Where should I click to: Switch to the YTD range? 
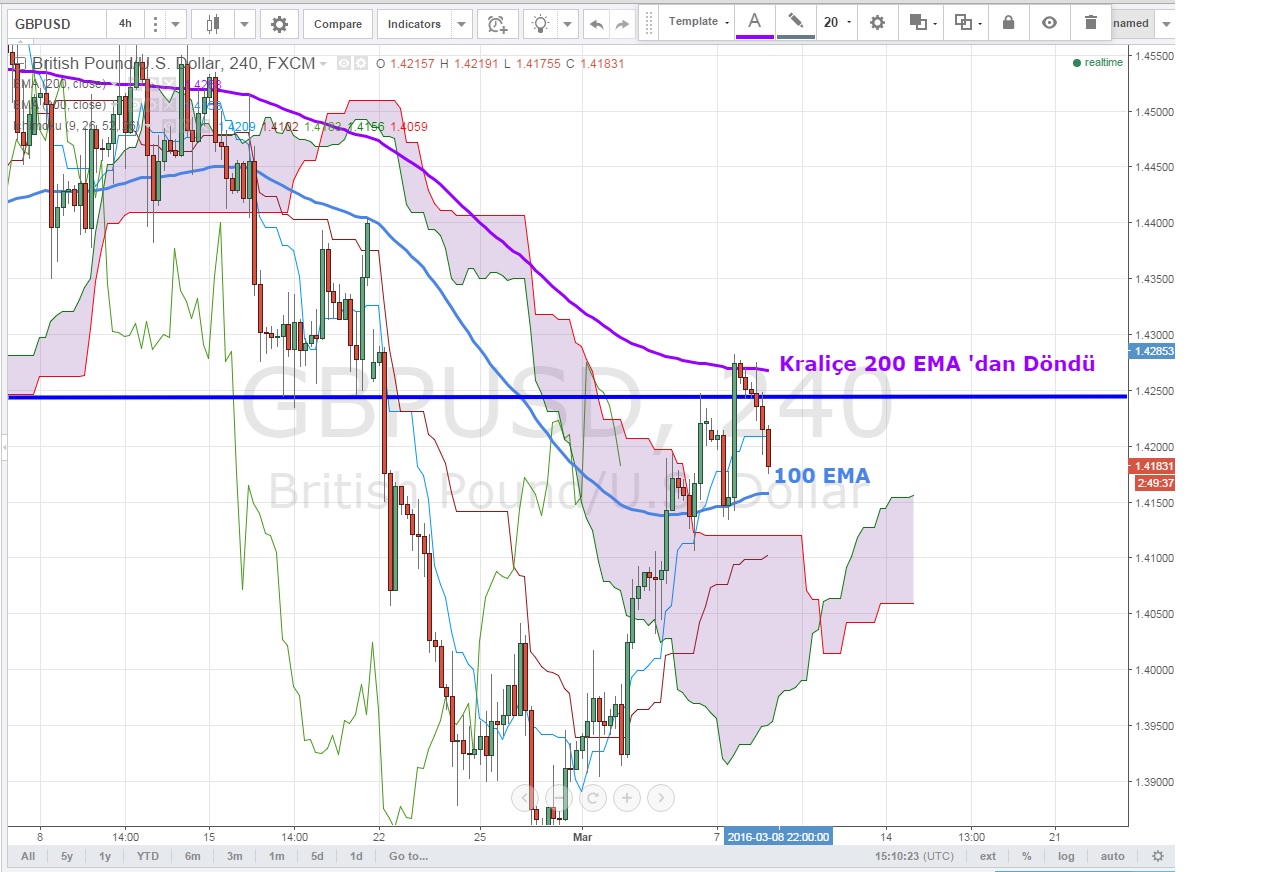pos(148,856)
